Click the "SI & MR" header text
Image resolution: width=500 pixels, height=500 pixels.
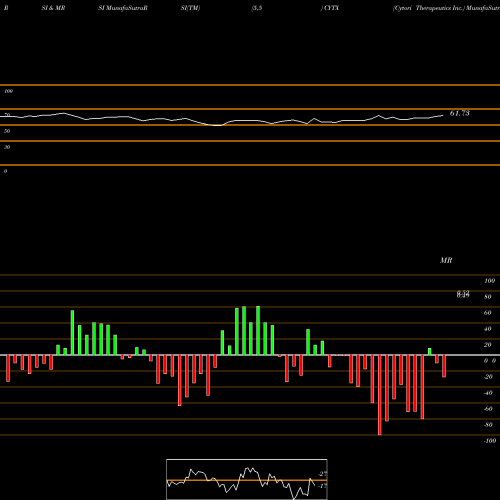[x=53, y=8]
